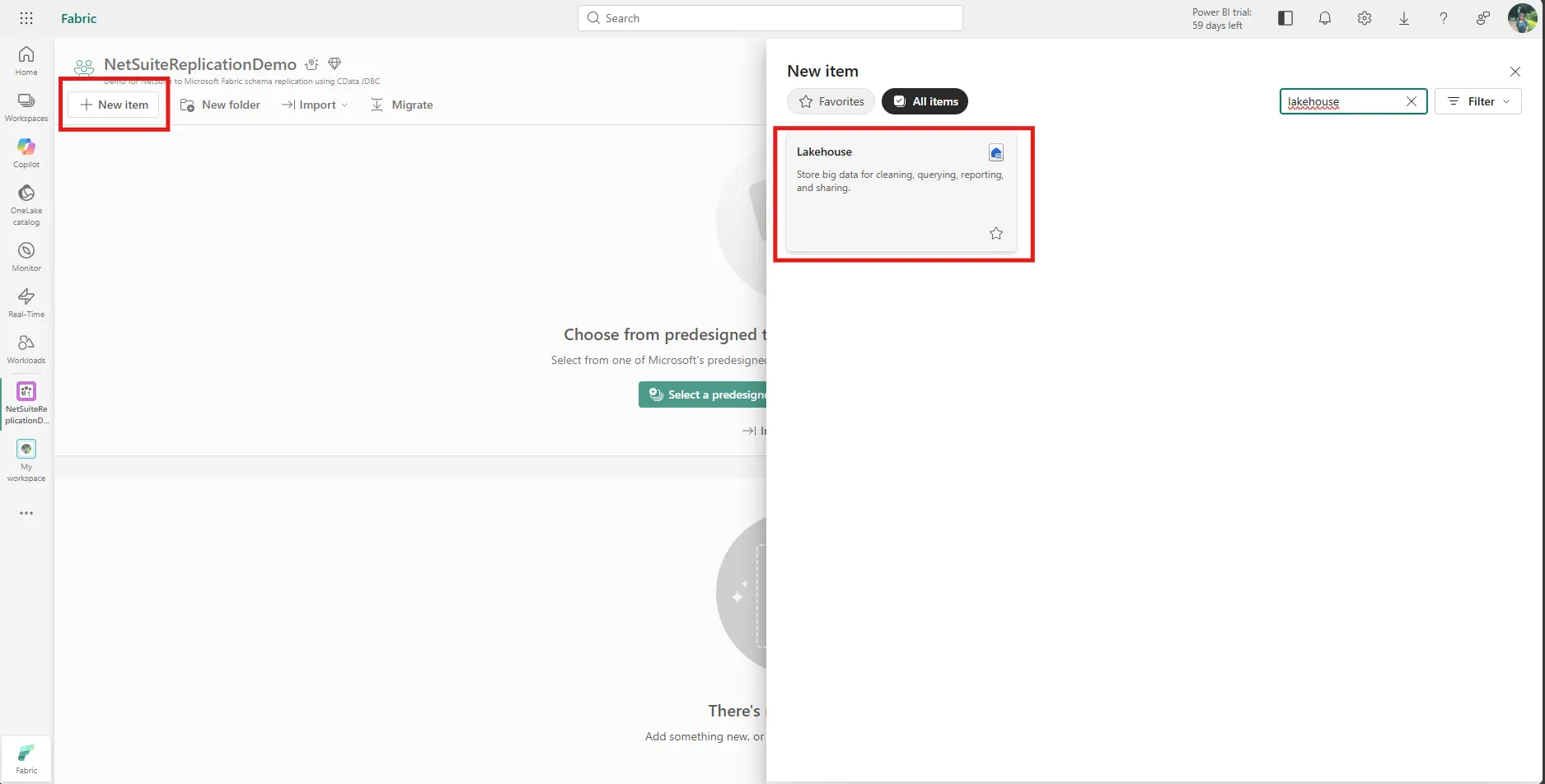
Task: Favorite the Lakehouse item with star
Action: [x=995, y=234]
